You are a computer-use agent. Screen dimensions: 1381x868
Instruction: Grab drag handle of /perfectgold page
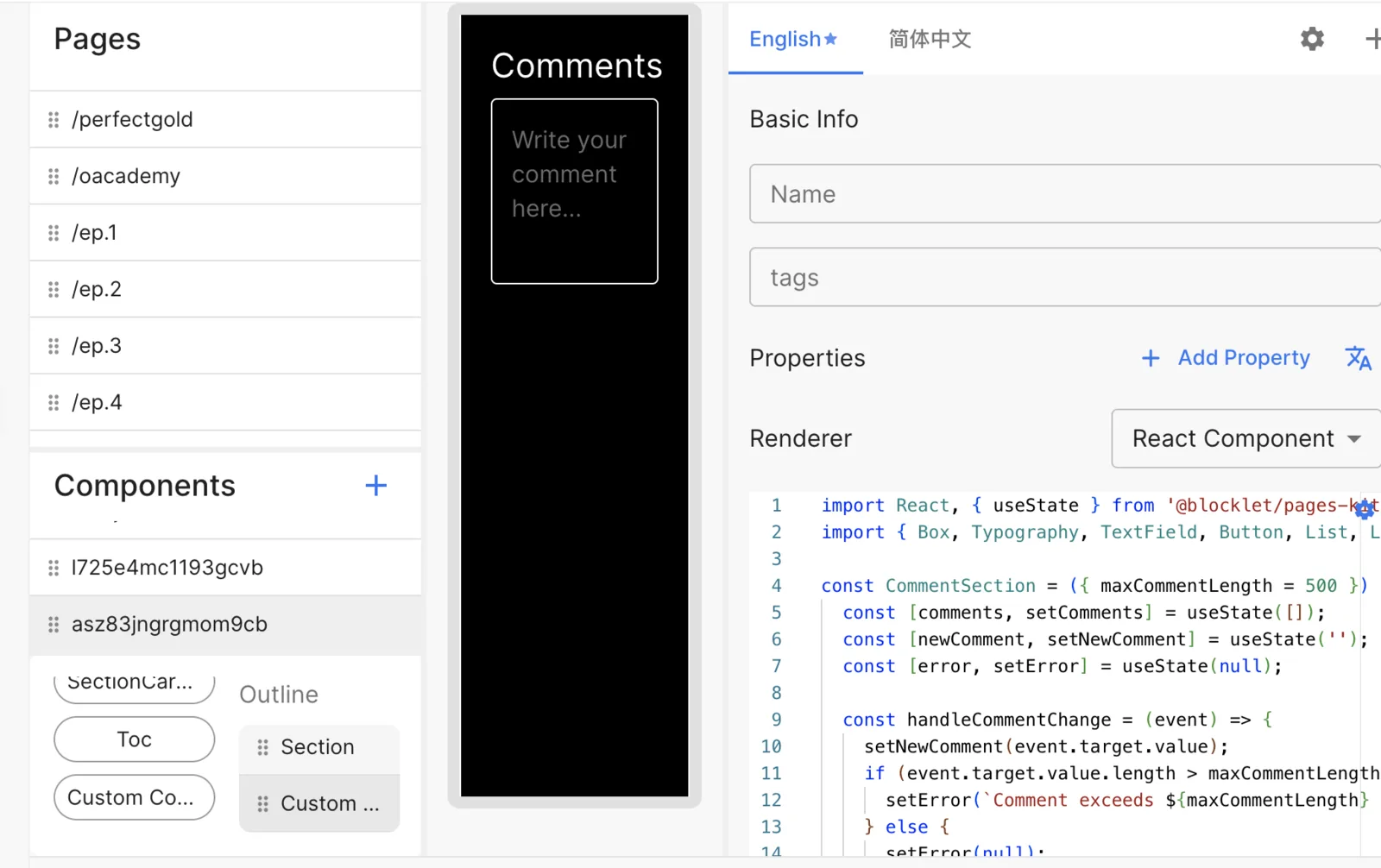(x=54, y=119)
